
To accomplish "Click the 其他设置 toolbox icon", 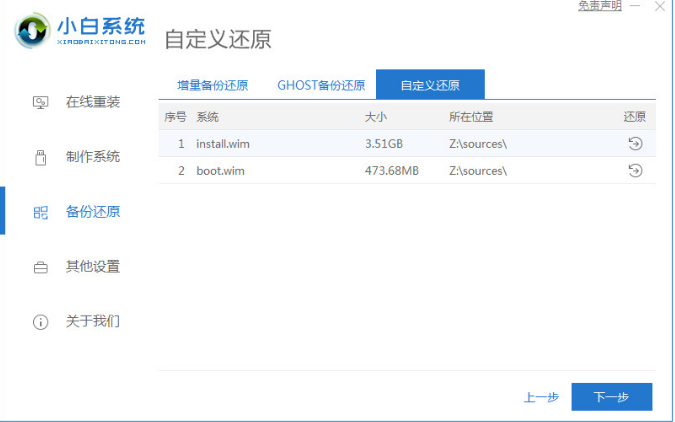I will (x=40, y=267).
